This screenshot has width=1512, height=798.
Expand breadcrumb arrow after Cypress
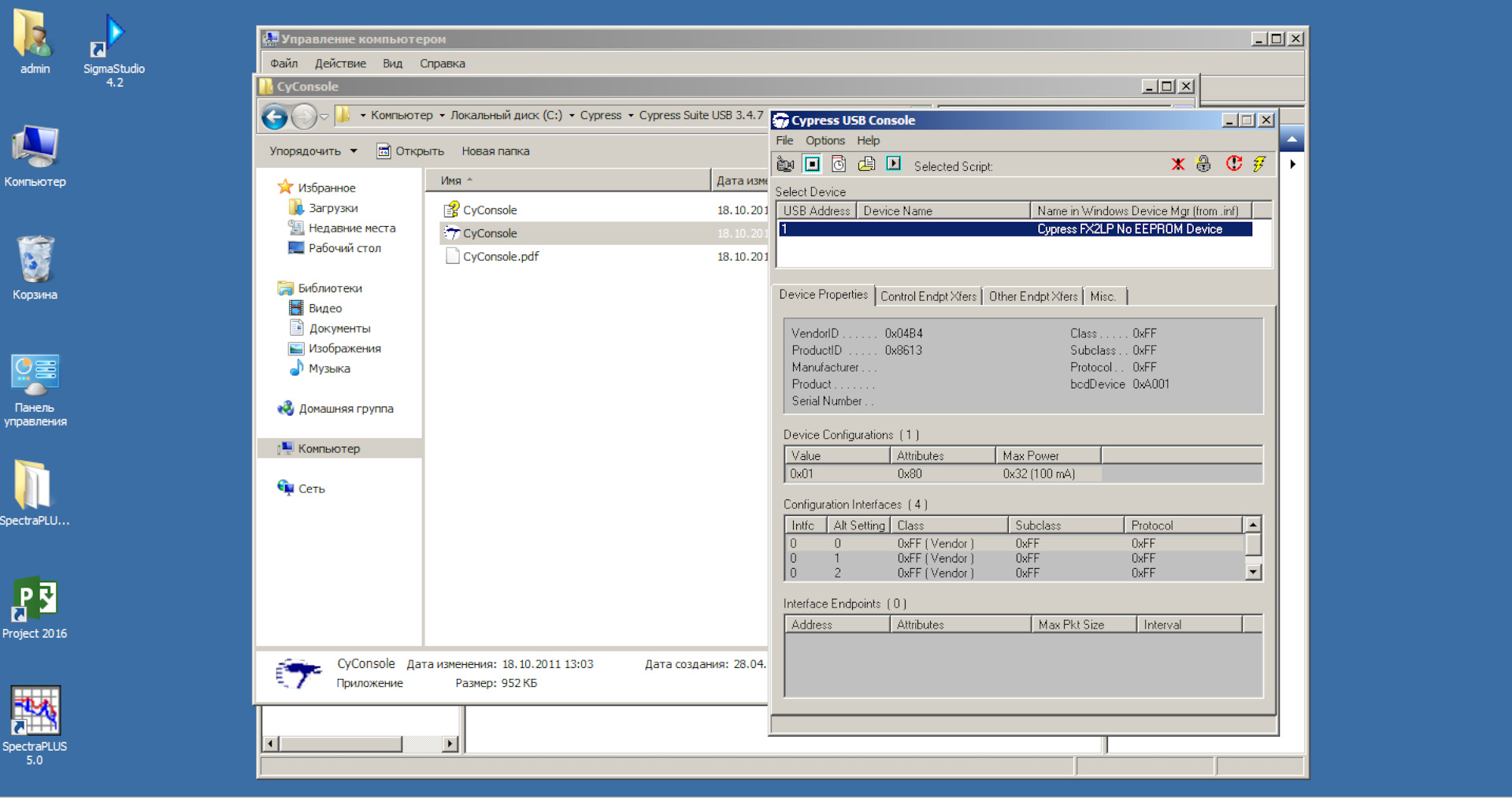coord(631,116)
